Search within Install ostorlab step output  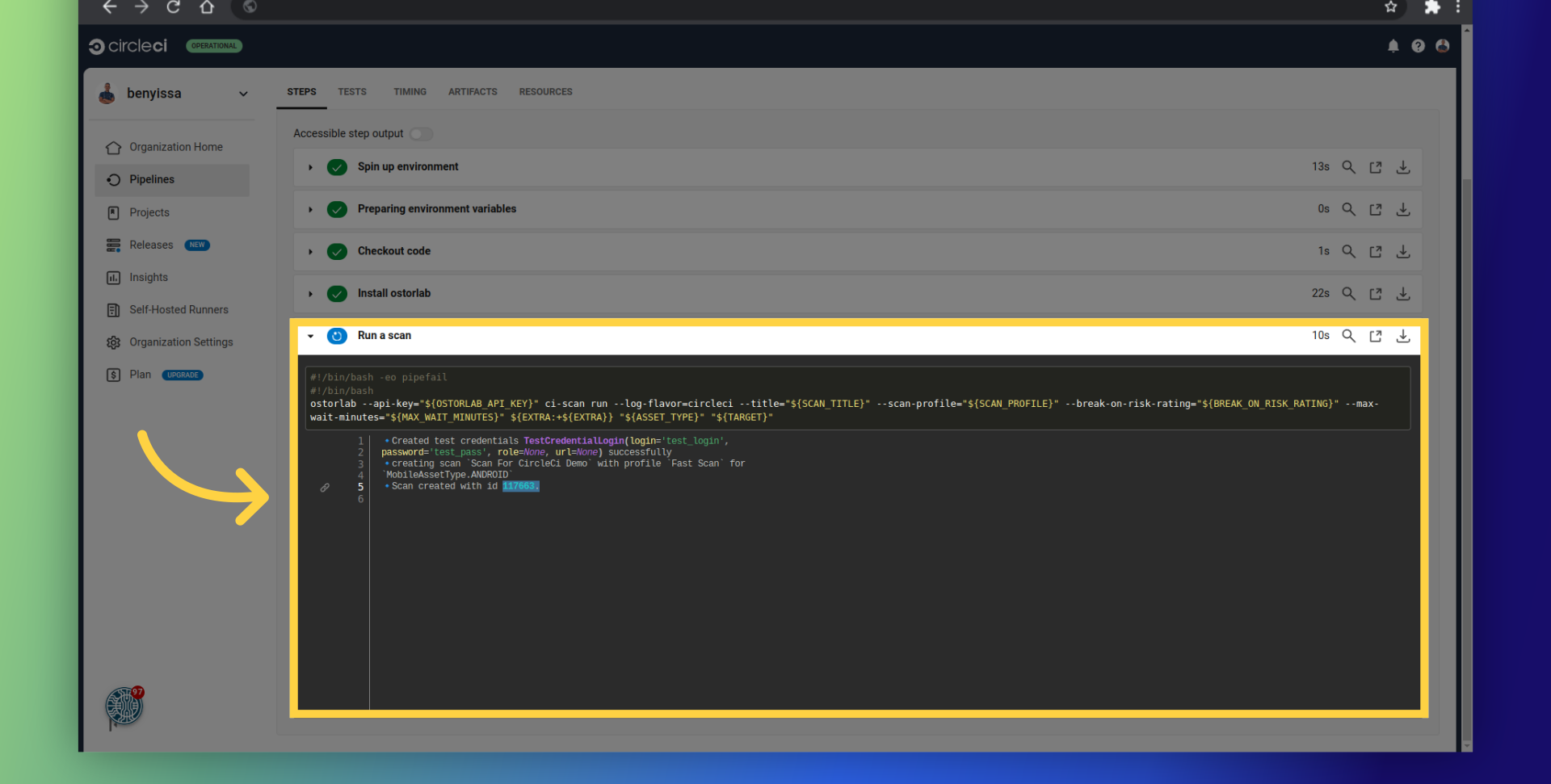pos(1348,294)
